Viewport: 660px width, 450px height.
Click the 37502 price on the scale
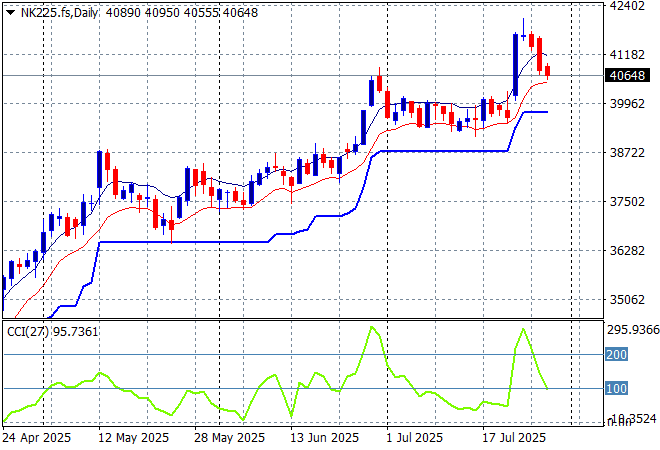(x=630, y=202)
